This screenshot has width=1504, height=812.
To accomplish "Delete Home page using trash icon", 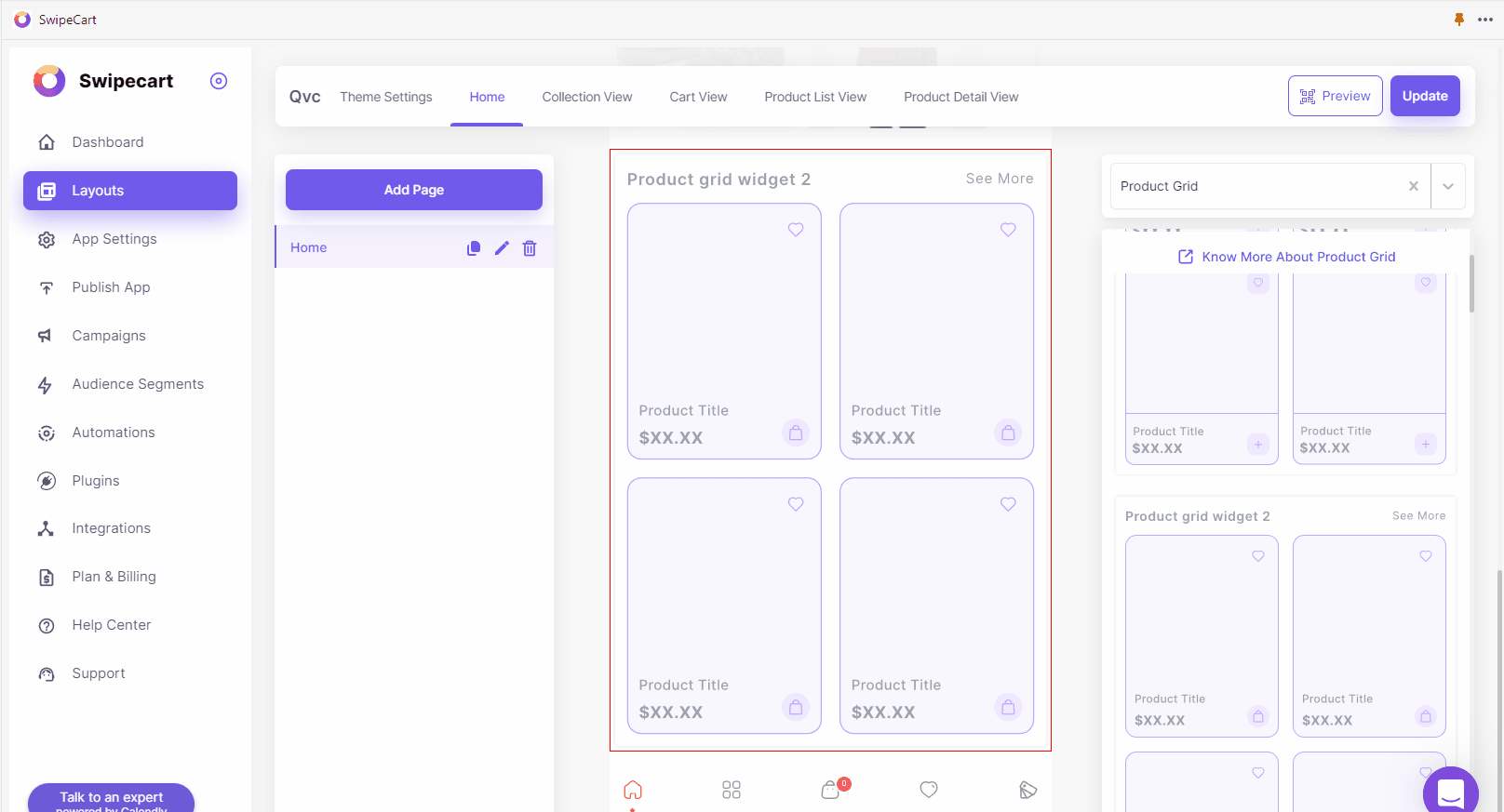I will tap(530, 248).
